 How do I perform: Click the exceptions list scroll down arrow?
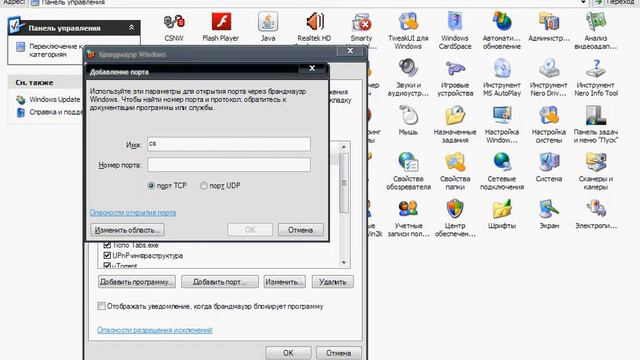click(x=344, y=263)
